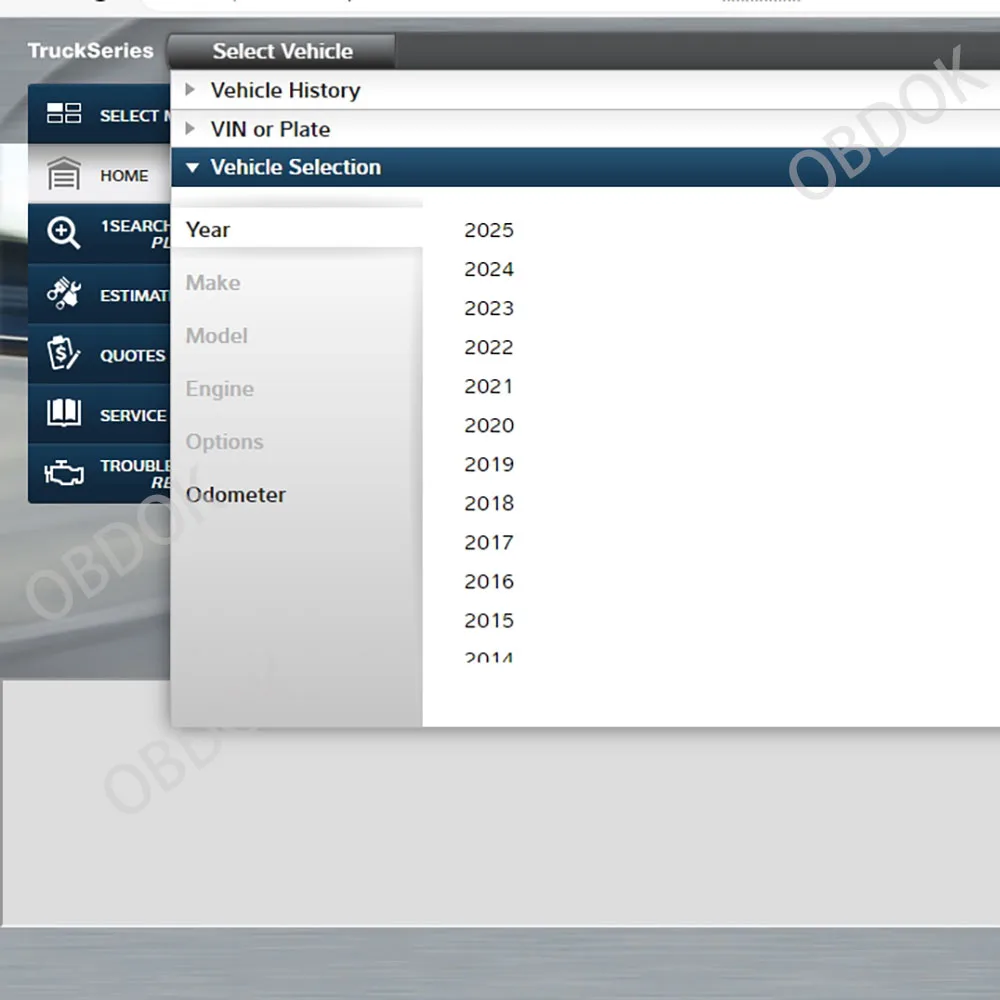Click the QUOTES menu label

[x=133, y=355]
